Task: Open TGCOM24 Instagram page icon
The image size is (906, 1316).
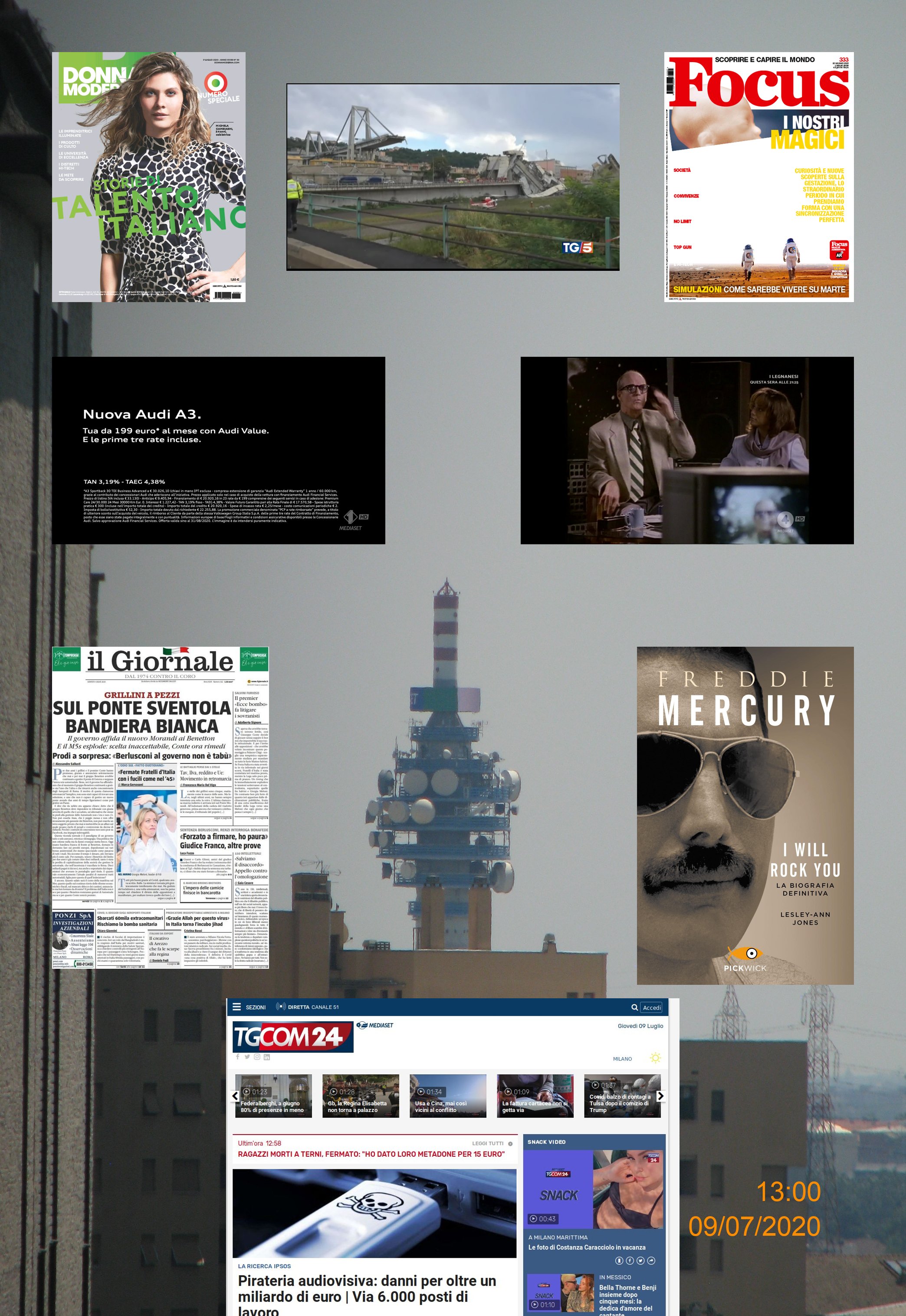Action: point(256,1056)
